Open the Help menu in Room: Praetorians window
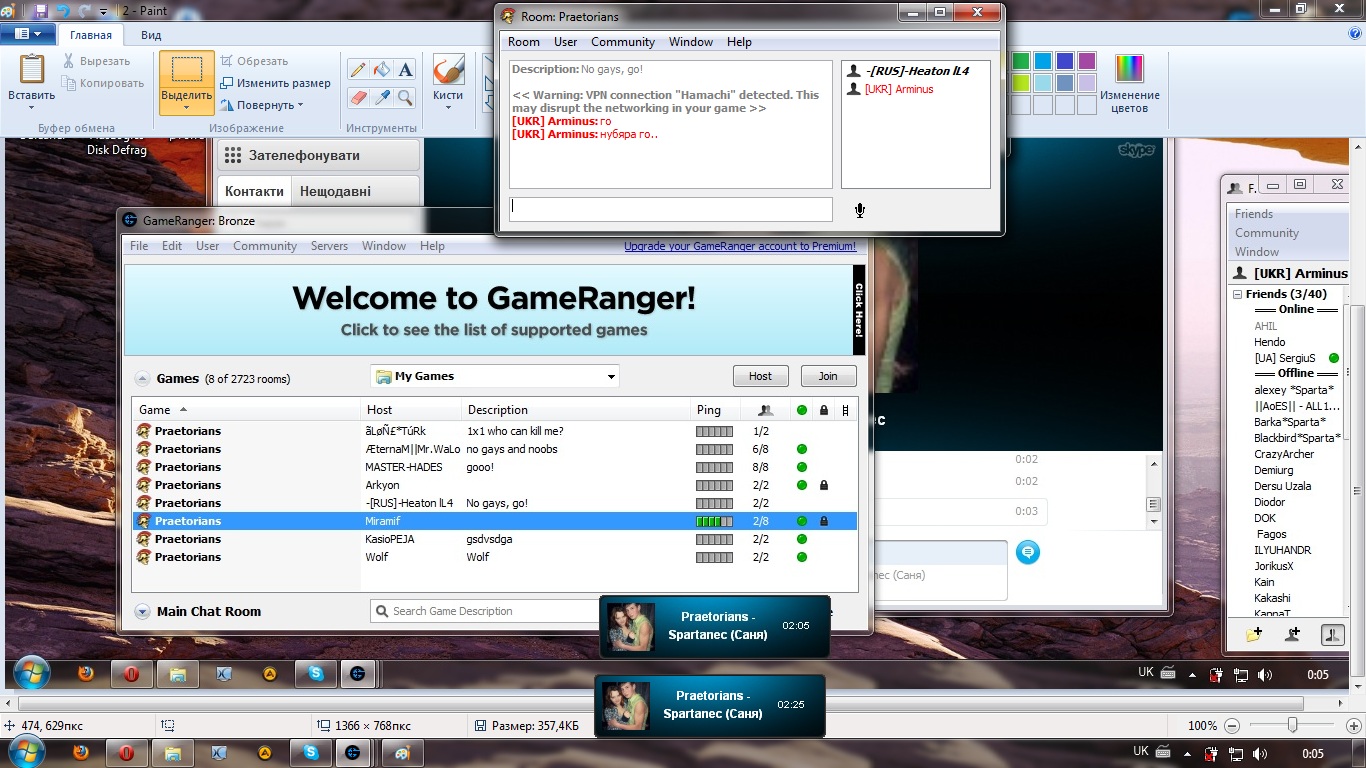This screenshot has width=1366, height=768. [x=739, y=42]
